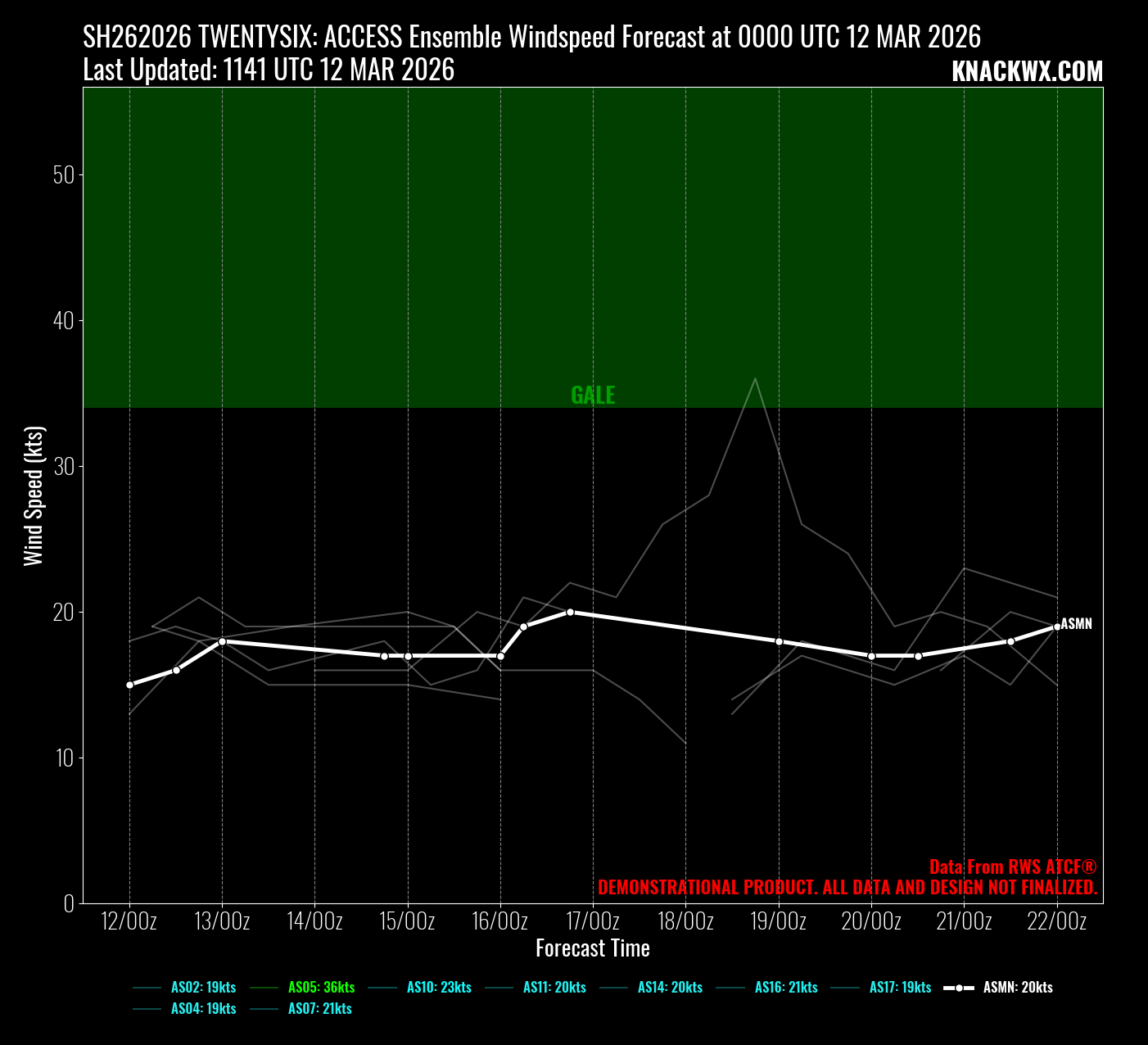
Task: Click the green GALE threshold label
Action: point(593,396)
